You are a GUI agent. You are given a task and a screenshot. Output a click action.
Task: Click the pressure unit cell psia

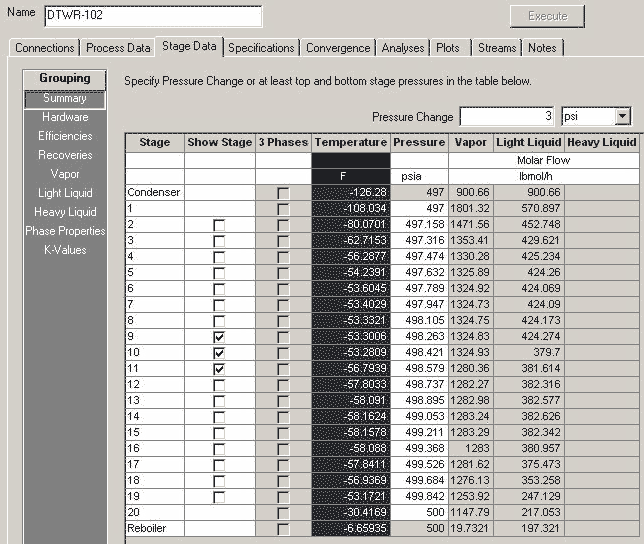[x=419, y=177]
